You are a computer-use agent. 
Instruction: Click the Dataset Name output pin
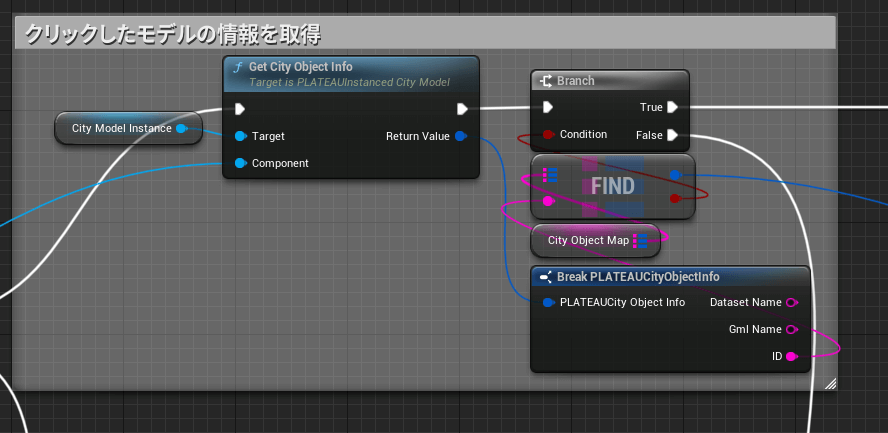pos(791,302)
